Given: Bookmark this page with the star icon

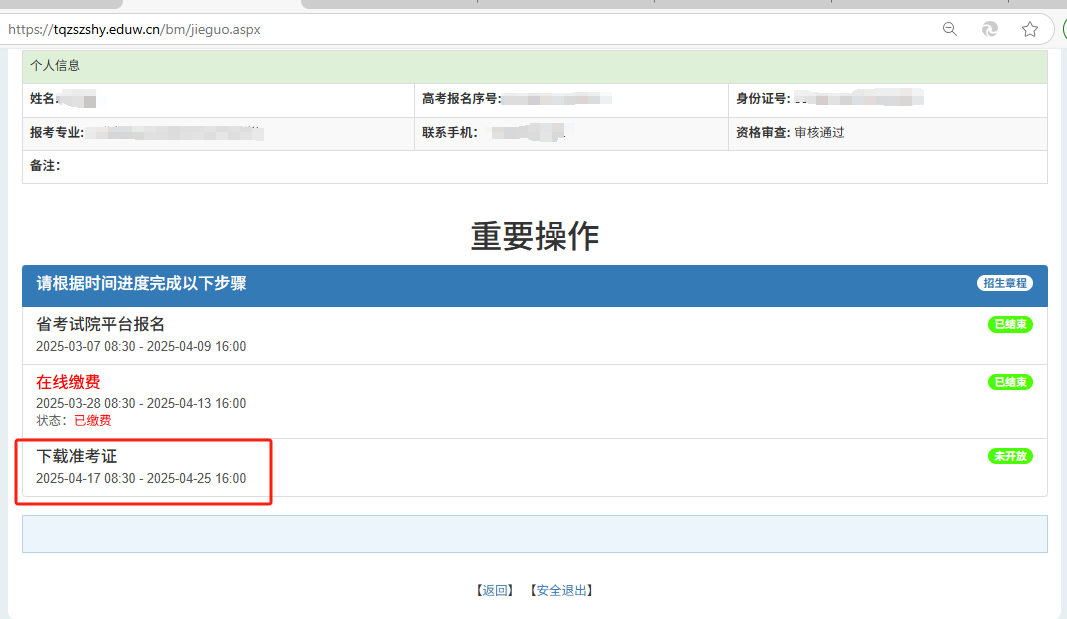Looking at the screenshot, I should tap(1030, 29).
